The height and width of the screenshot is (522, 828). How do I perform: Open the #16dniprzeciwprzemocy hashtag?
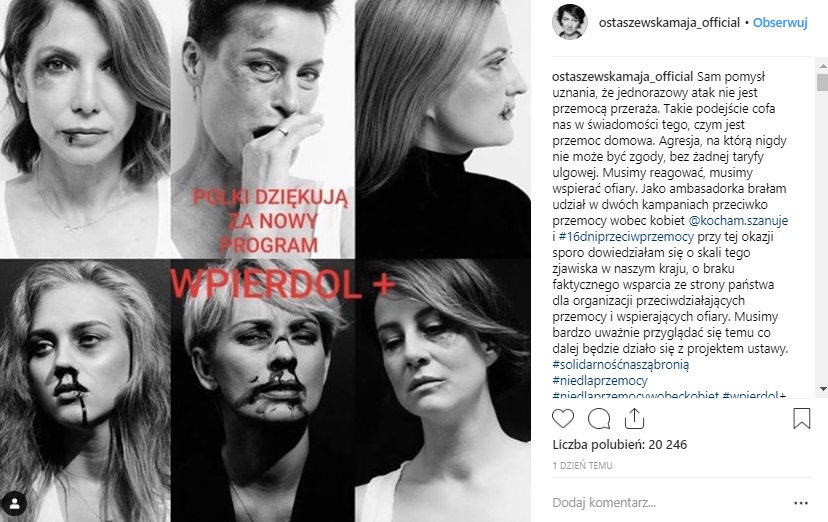tap(626, 236)
